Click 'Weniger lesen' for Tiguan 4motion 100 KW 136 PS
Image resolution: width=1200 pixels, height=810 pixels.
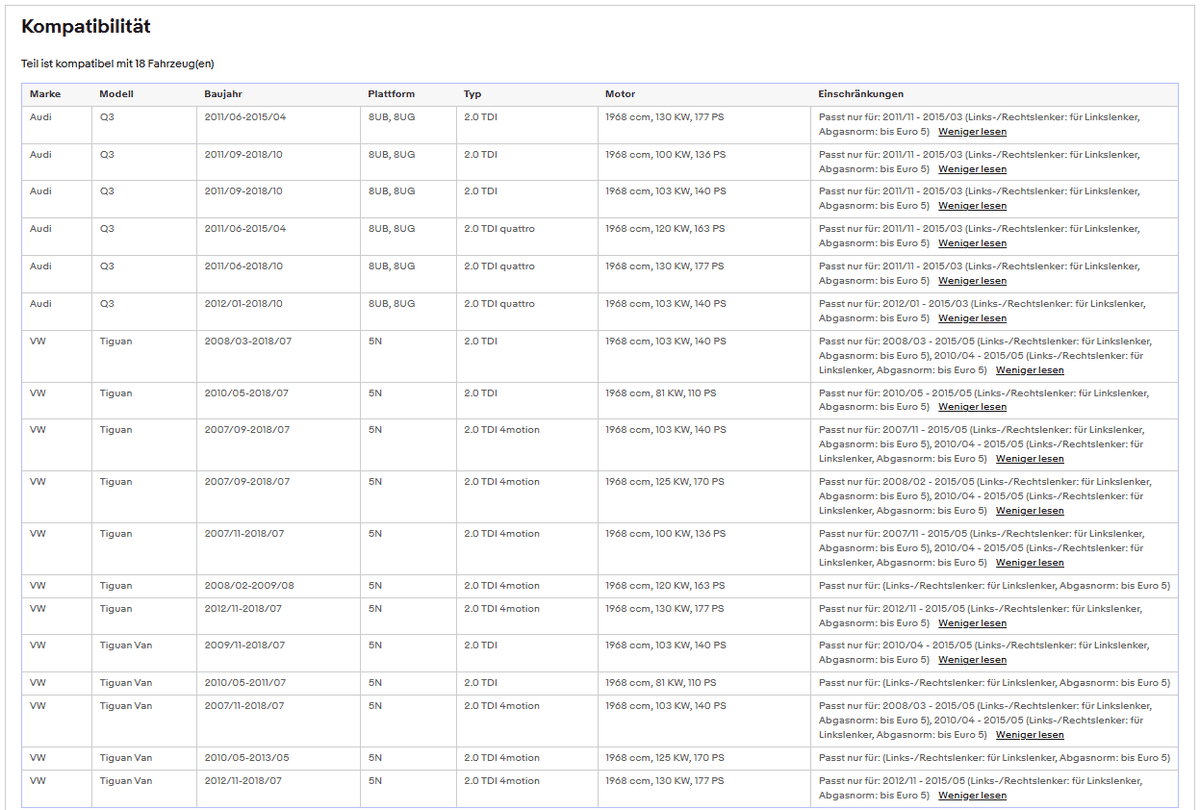[x=1030, y=563]
